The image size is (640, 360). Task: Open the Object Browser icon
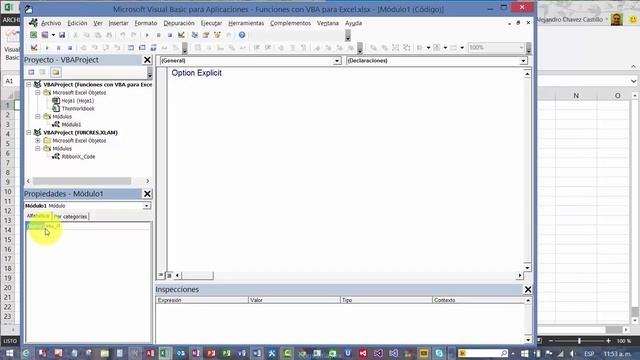(x=218, y=35)
